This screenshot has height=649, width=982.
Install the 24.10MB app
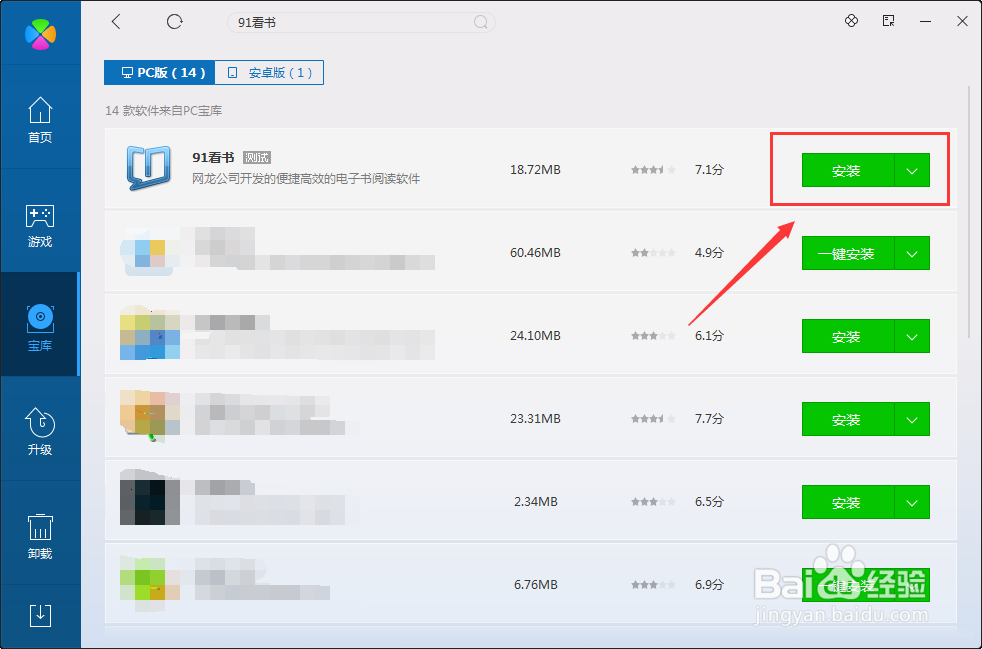coord(847,336)
